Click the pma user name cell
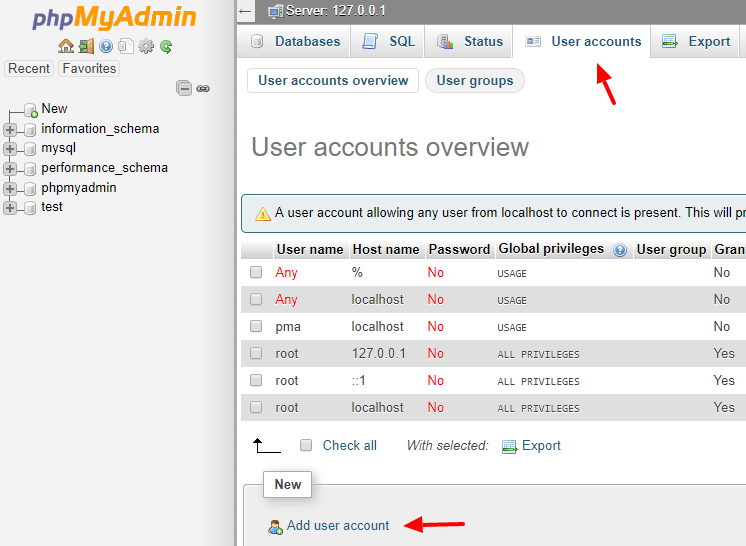This screenshot has height=546, width=746. click(x=288, y=327)
